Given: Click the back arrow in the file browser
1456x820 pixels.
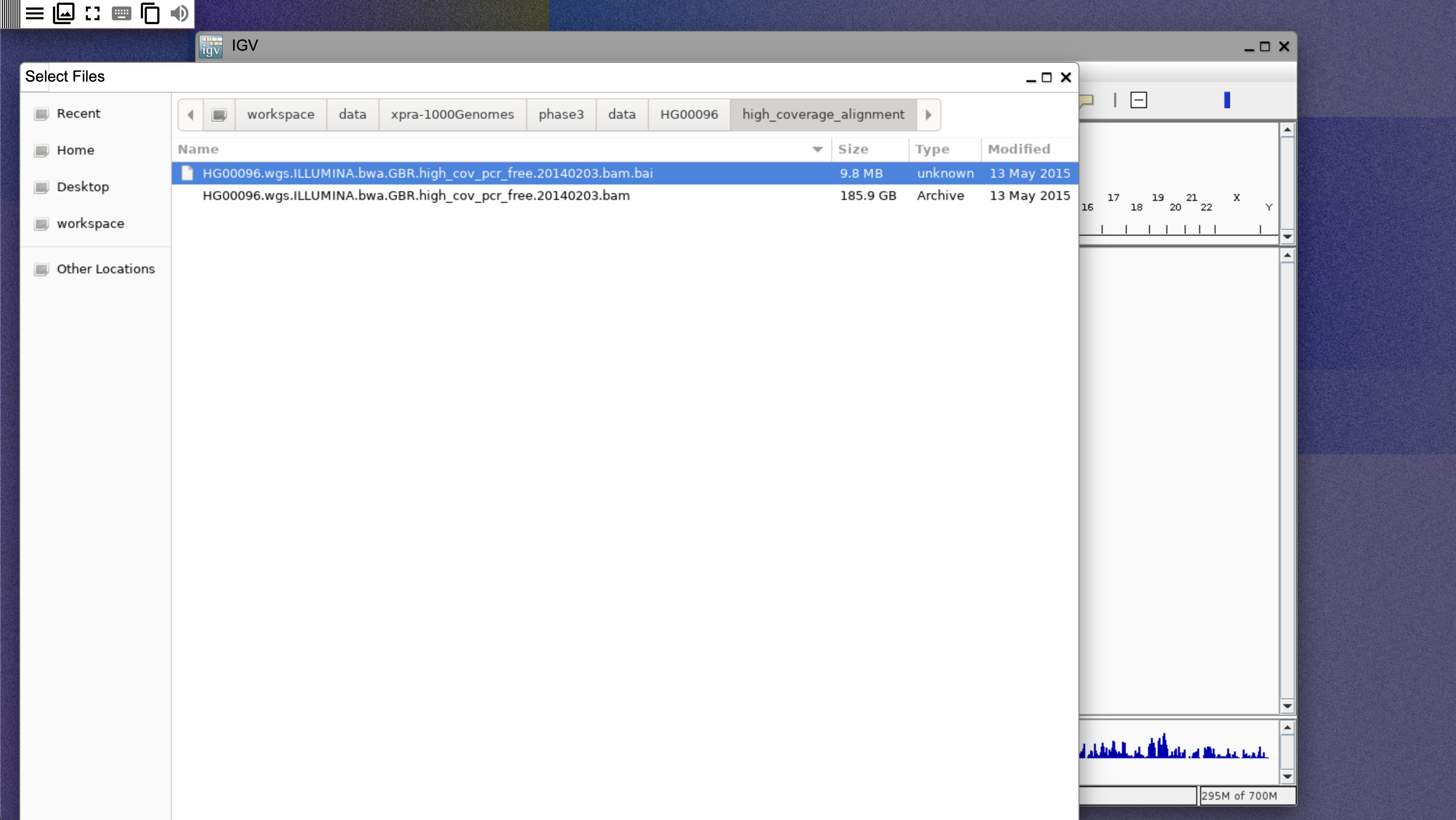Looking at the screenshot, I should click(190, 114).
